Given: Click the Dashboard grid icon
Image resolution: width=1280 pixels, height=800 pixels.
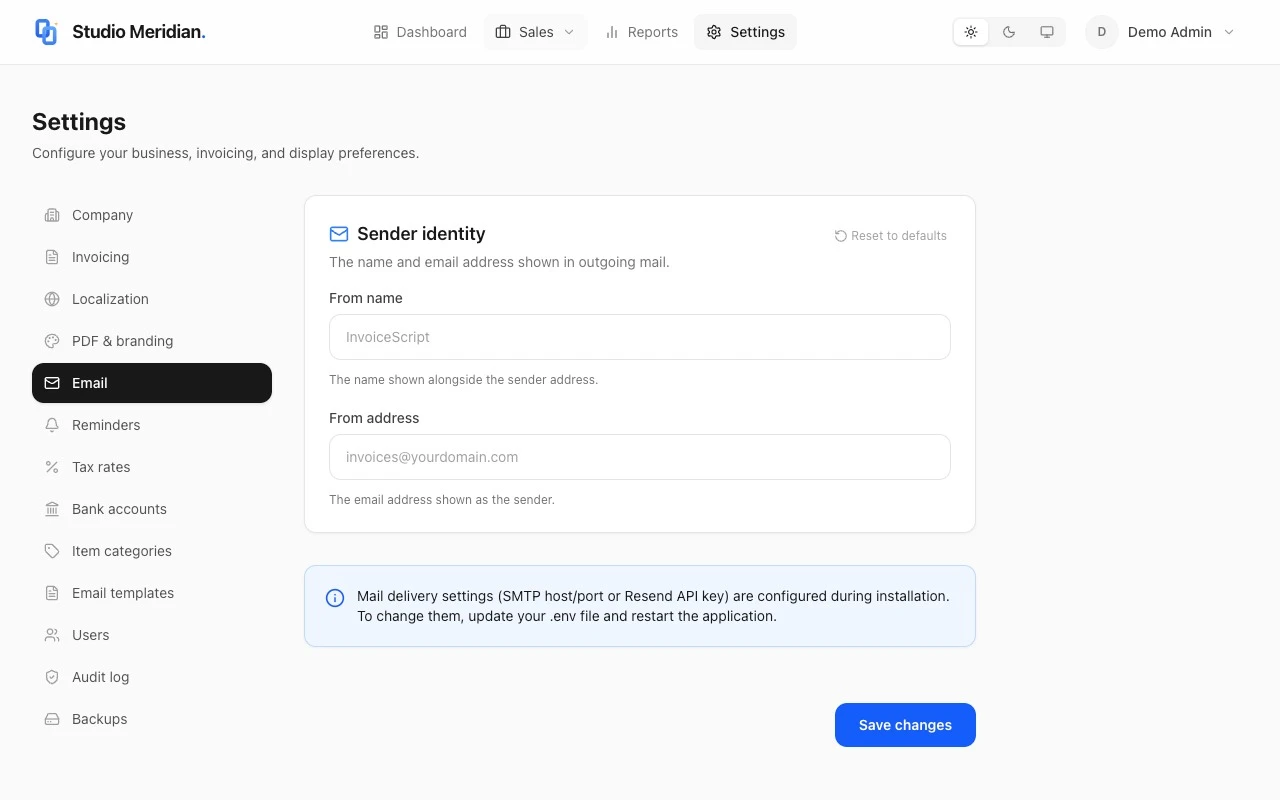Looking at the screenshot, I should [380, 32].
